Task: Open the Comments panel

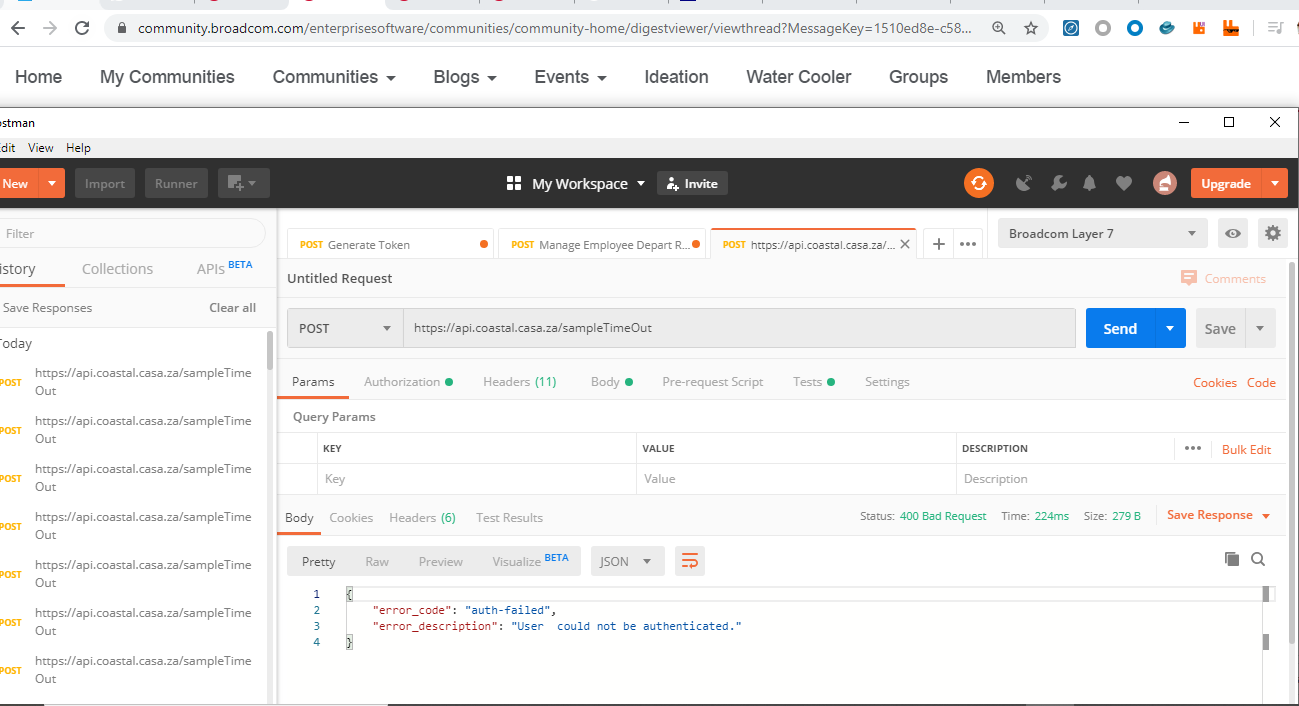Action: [1223, 278]
